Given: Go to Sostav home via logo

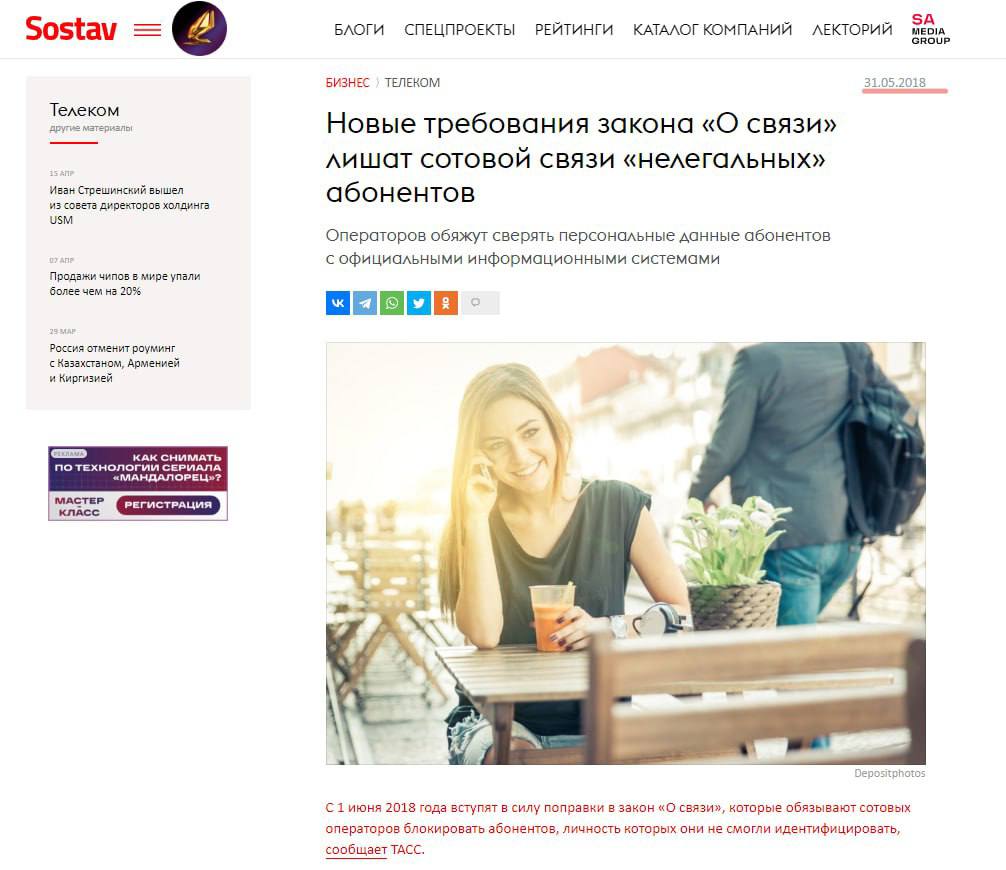Looking at the screenshot, I should click(x=71, y=29).
